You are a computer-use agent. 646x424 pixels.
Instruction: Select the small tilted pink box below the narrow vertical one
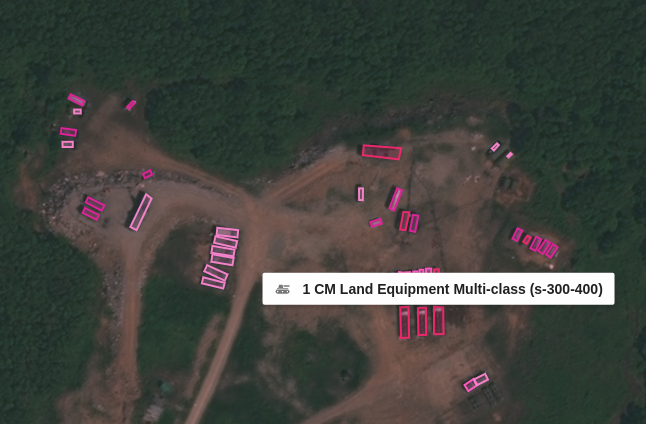(376, 223)
